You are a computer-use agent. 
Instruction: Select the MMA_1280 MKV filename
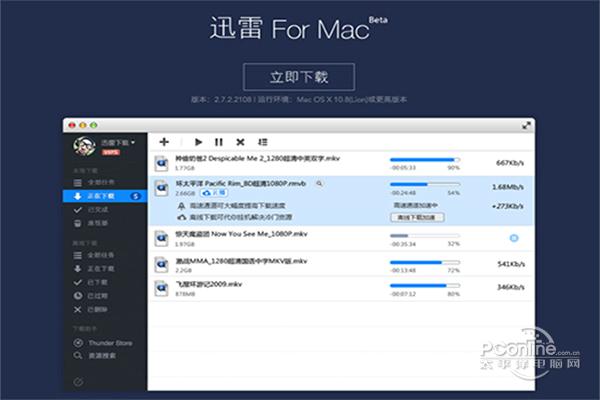(241, 261)
